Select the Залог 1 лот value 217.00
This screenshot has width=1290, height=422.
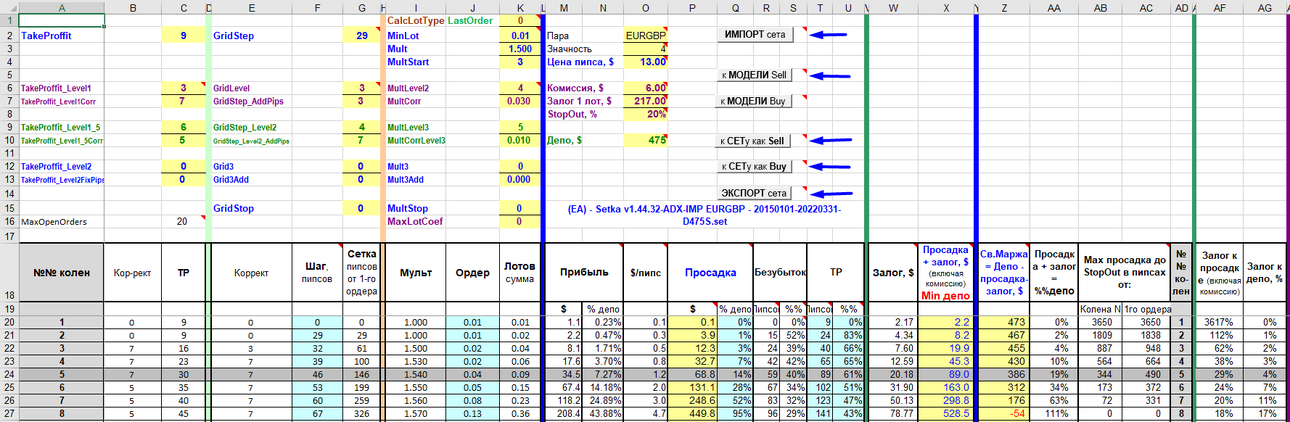coord(645,101)
